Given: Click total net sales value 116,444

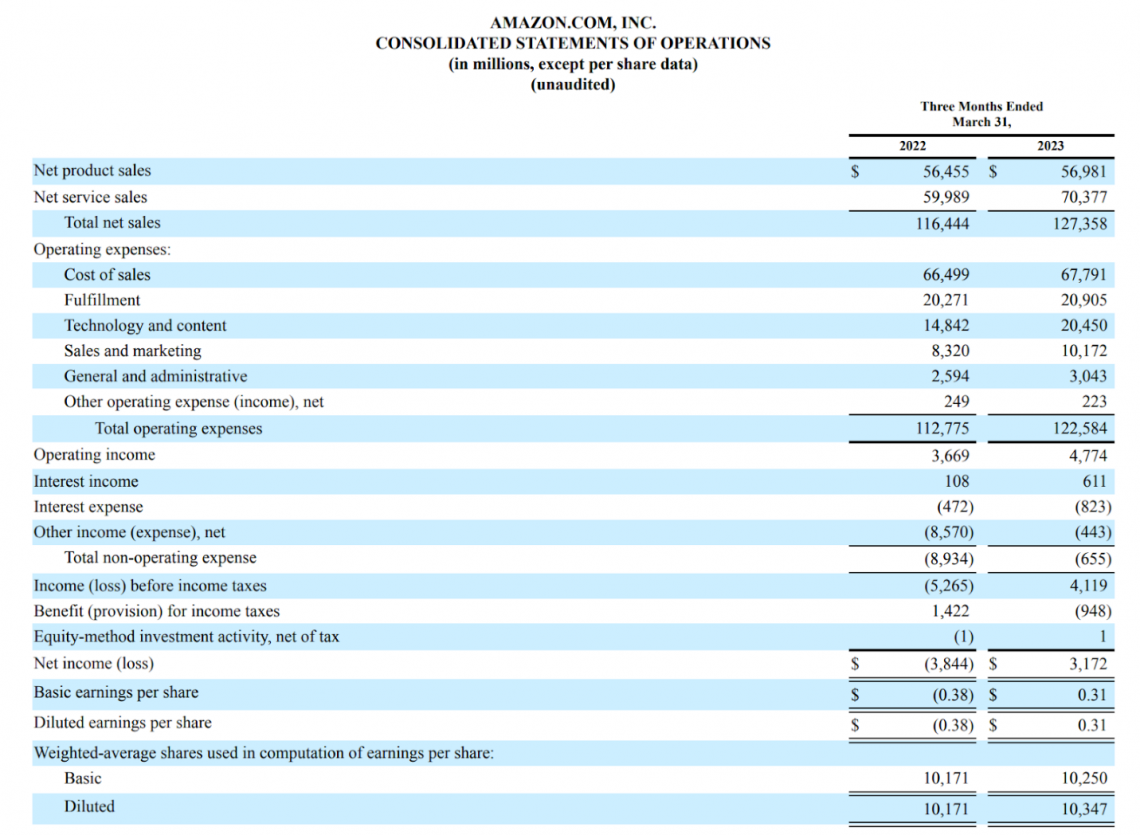Looking at the screenshot, I should pos(942,223).
